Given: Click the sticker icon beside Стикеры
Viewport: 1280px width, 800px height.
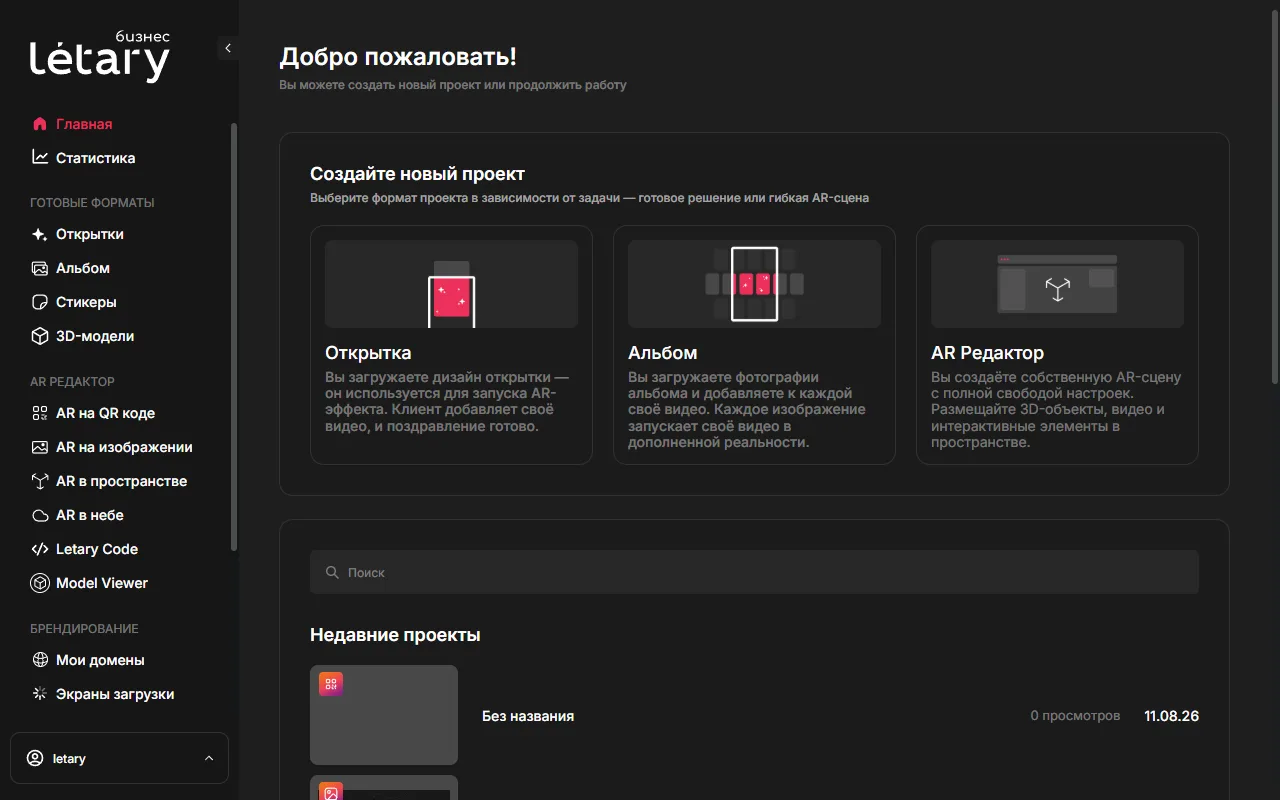Looking at the screenshot, I should (x=40, y=302).
